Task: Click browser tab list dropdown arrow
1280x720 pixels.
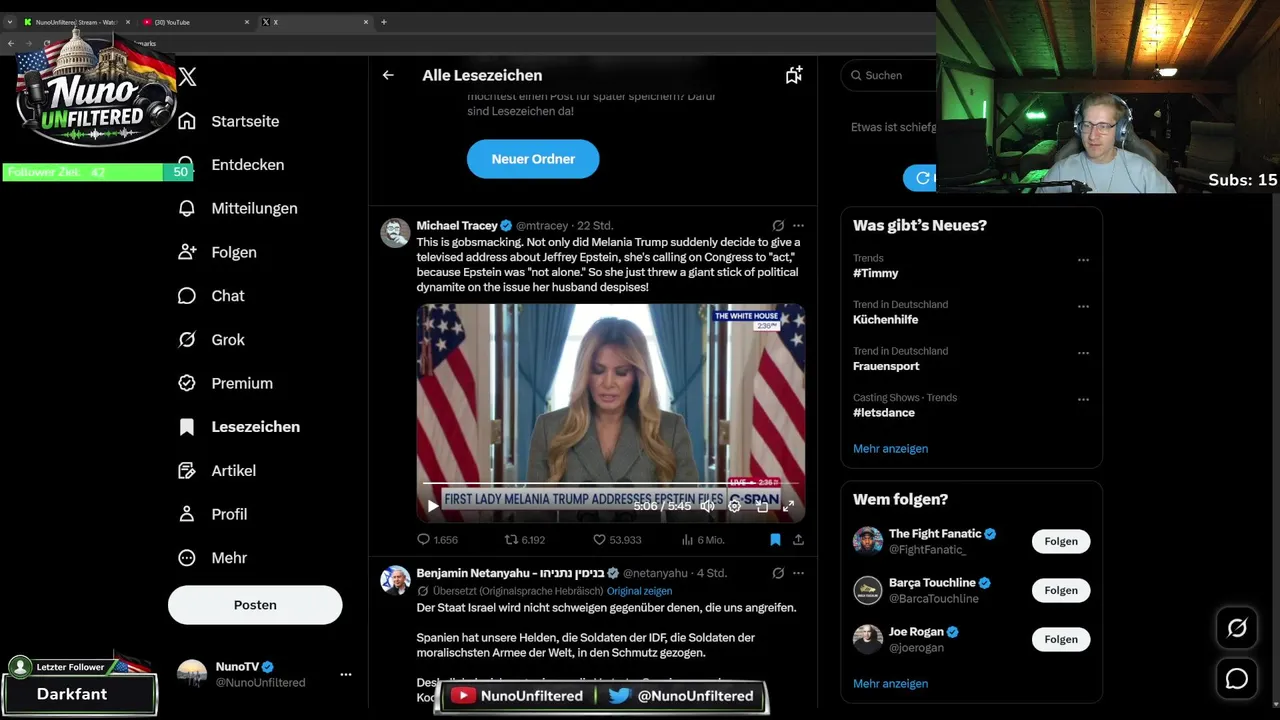Action: click(x=9, y=22)
